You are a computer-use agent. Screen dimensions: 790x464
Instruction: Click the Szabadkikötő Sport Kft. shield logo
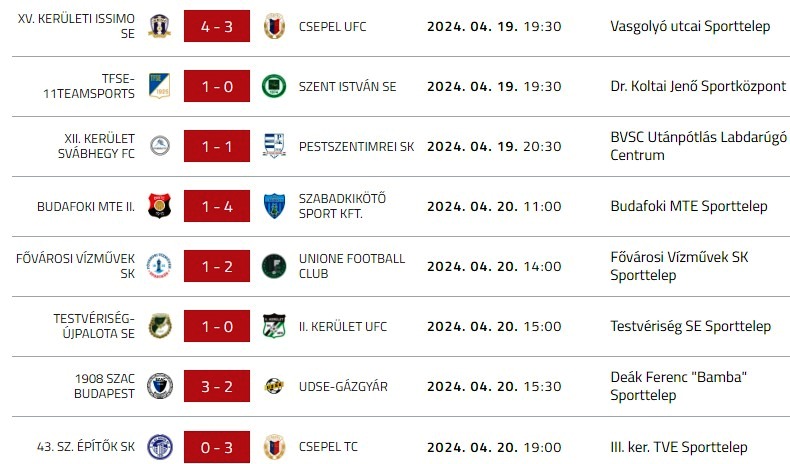tap(273, 206)
